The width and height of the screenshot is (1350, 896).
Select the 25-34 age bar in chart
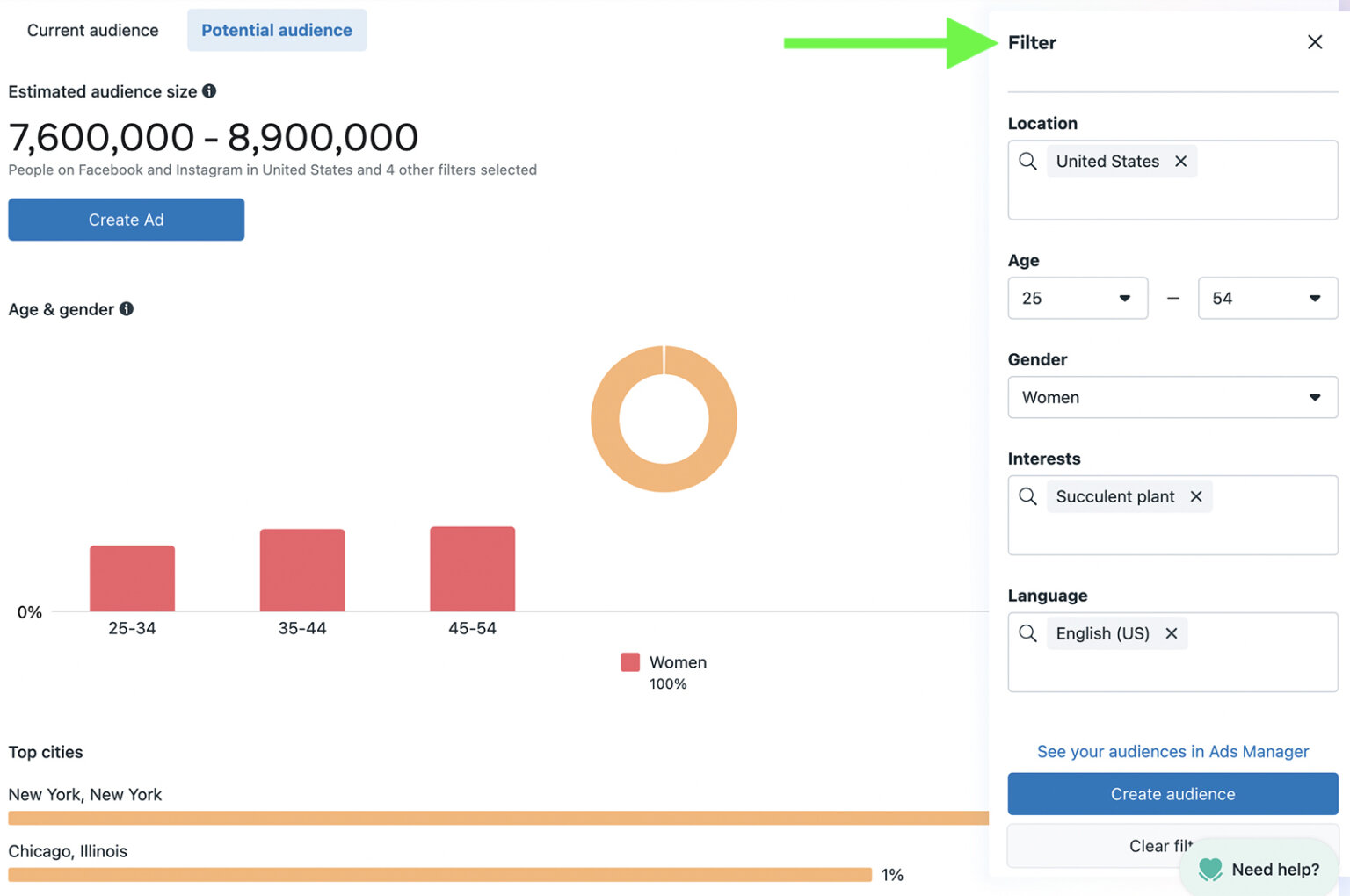tap(132, 575)
